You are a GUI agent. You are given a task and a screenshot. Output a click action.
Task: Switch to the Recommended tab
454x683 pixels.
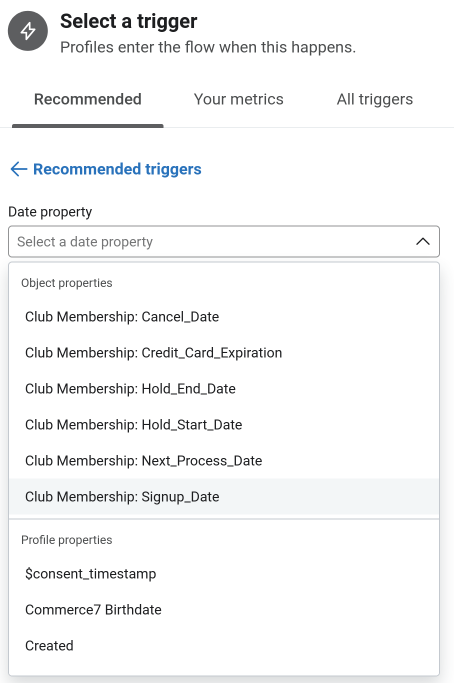click(x=88, y=99)
